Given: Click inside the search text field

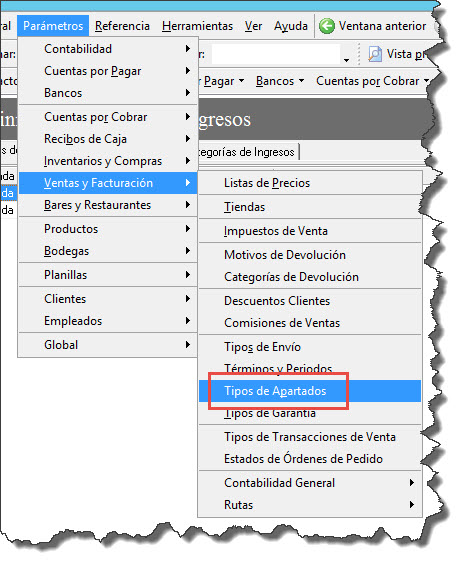Looking at the screenshot, I should point(276,54).
